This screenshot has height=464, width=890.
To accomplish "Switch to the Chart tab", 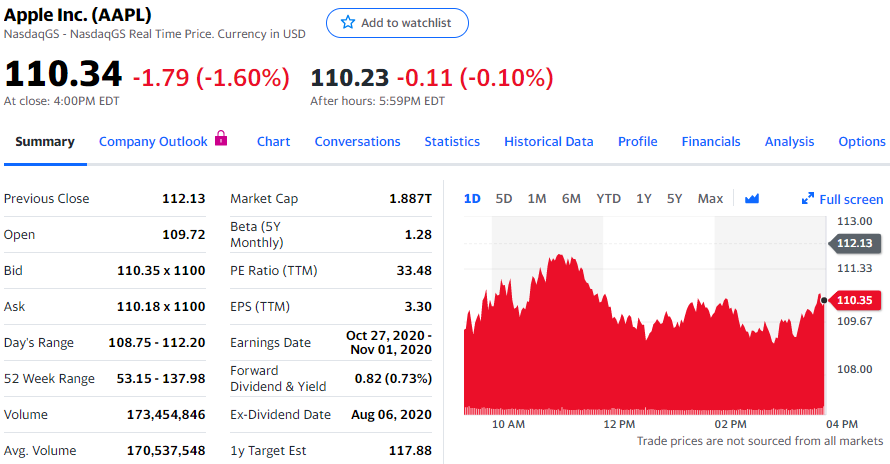I will pyautogui.click(x=273, y=141).
